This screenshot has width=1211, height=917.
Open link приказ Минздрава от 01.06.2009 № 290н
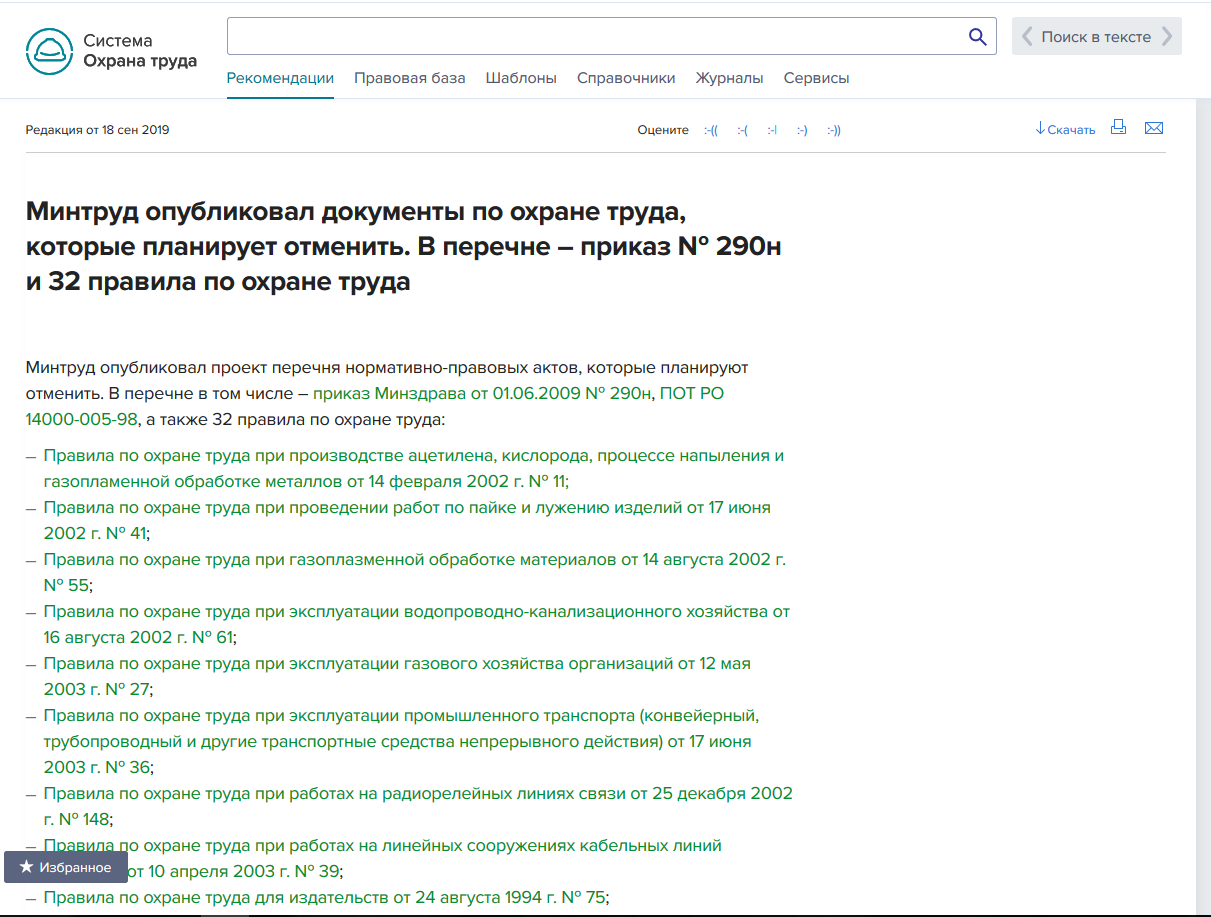482,394
